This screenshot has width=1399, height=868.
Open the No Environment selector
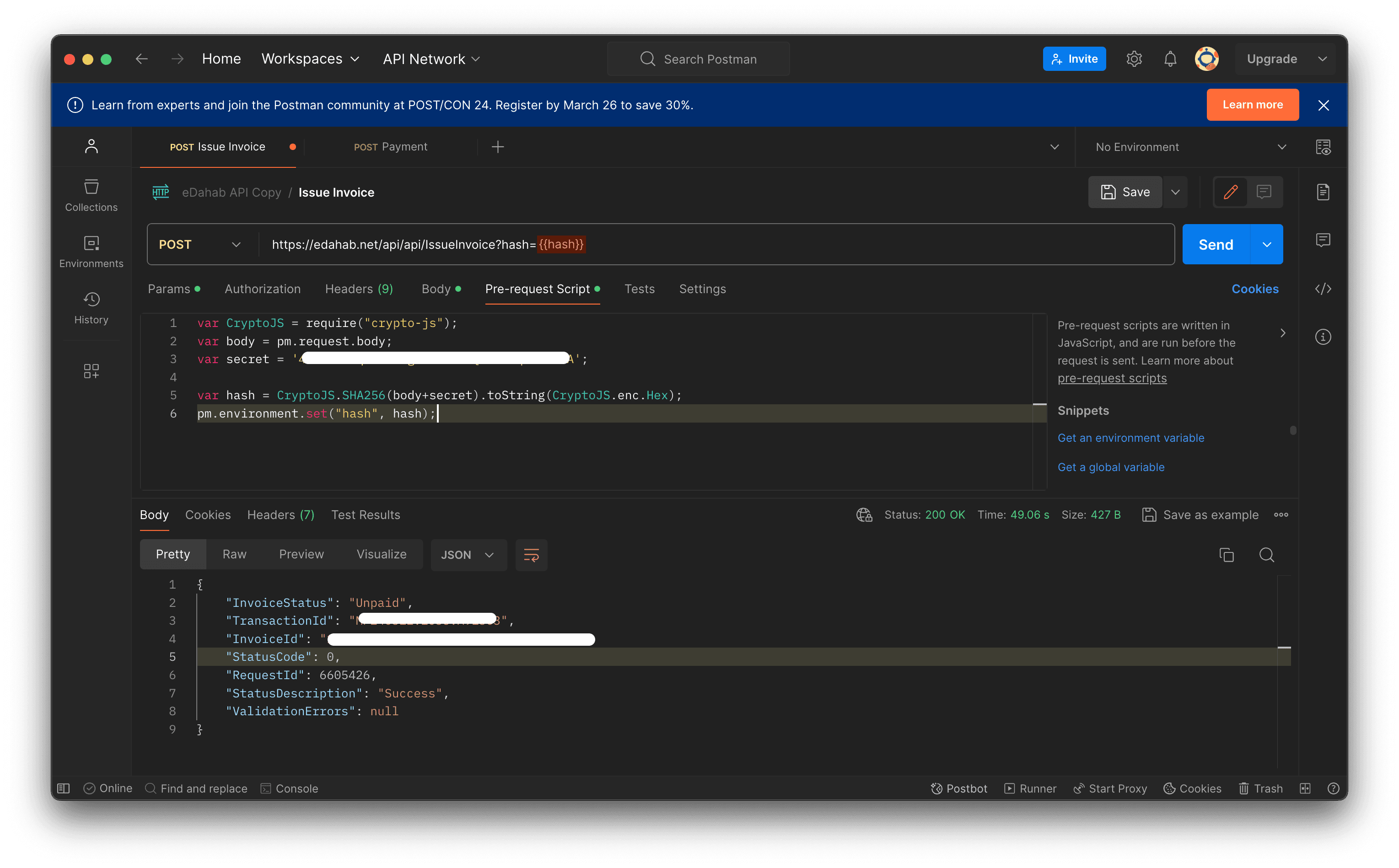tap(1190, 147)
